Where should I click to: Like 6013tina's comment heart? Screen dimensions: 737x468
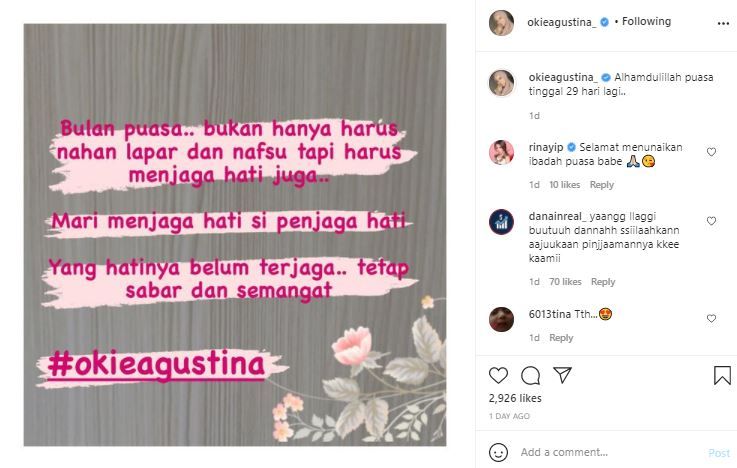click(711, 319)
